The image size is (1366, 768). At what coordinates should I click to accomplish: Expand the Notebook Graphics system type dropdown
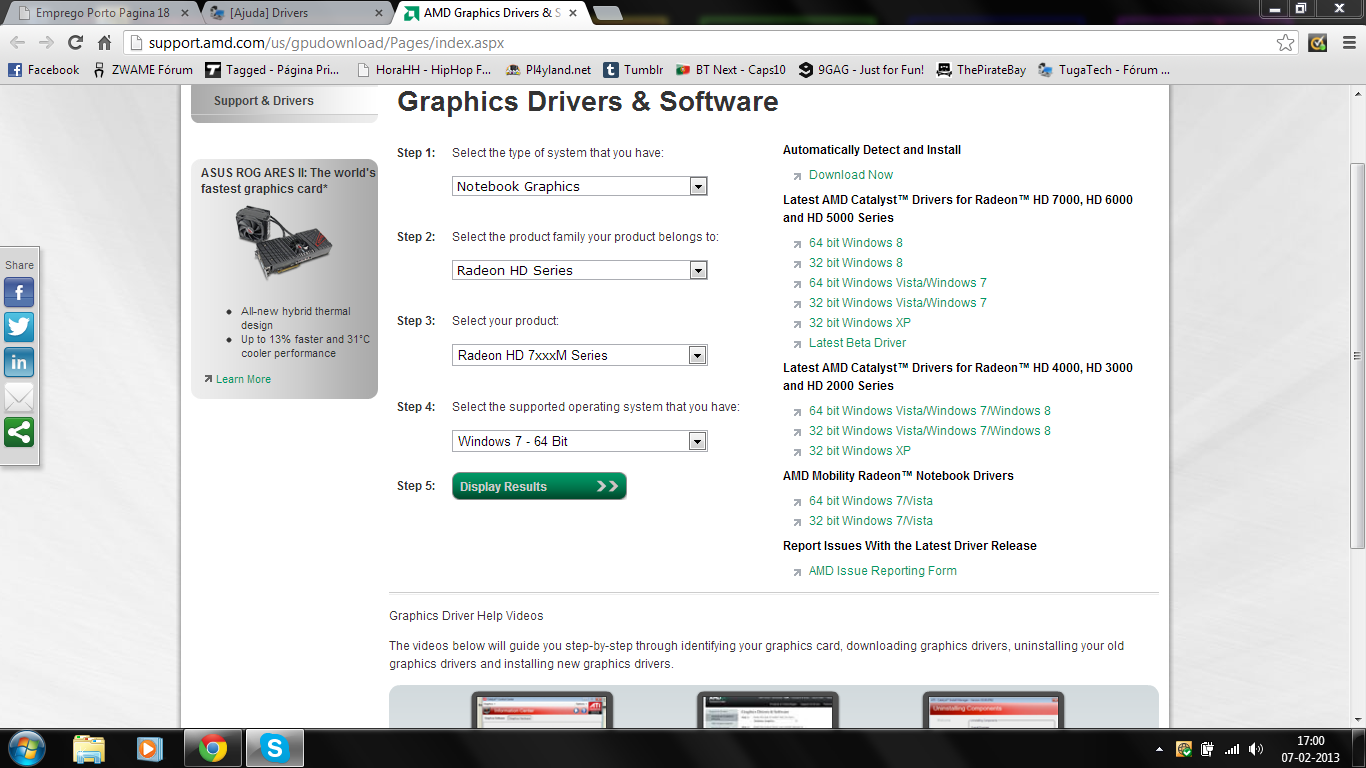(579, 186)
